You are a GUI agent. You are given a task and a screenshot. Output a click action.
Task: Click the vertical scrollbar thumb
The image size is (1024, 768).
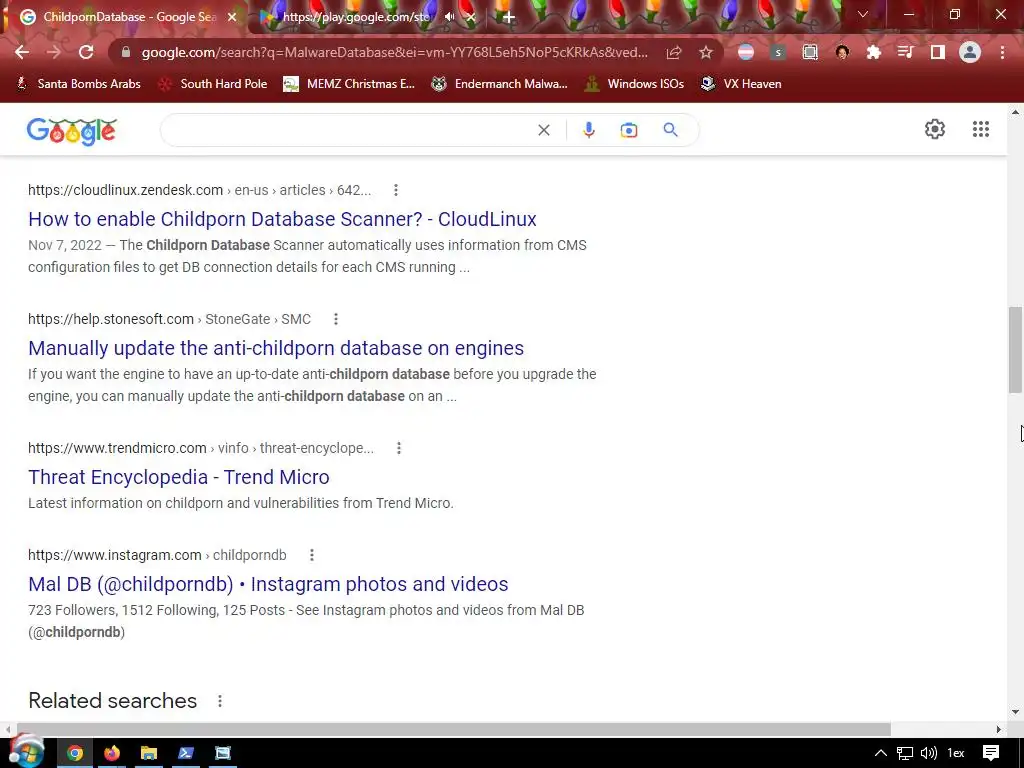click(1015, 349)
